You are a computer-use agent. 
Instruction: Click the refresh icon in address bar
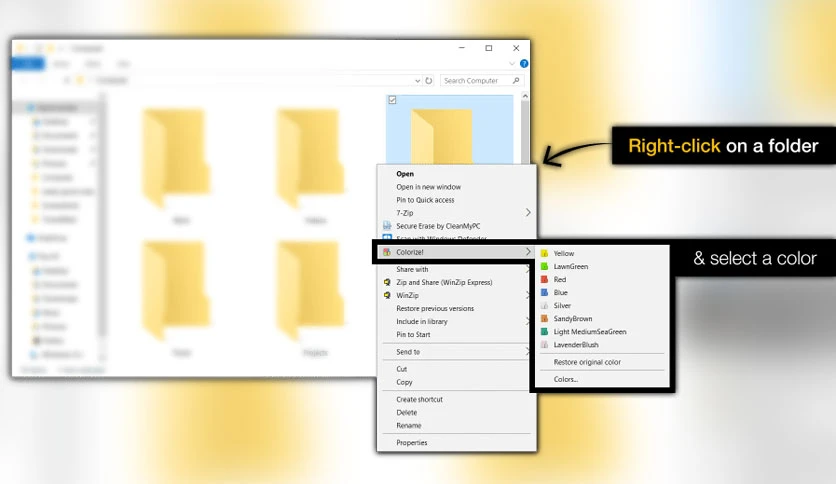[x=429, y=80]
